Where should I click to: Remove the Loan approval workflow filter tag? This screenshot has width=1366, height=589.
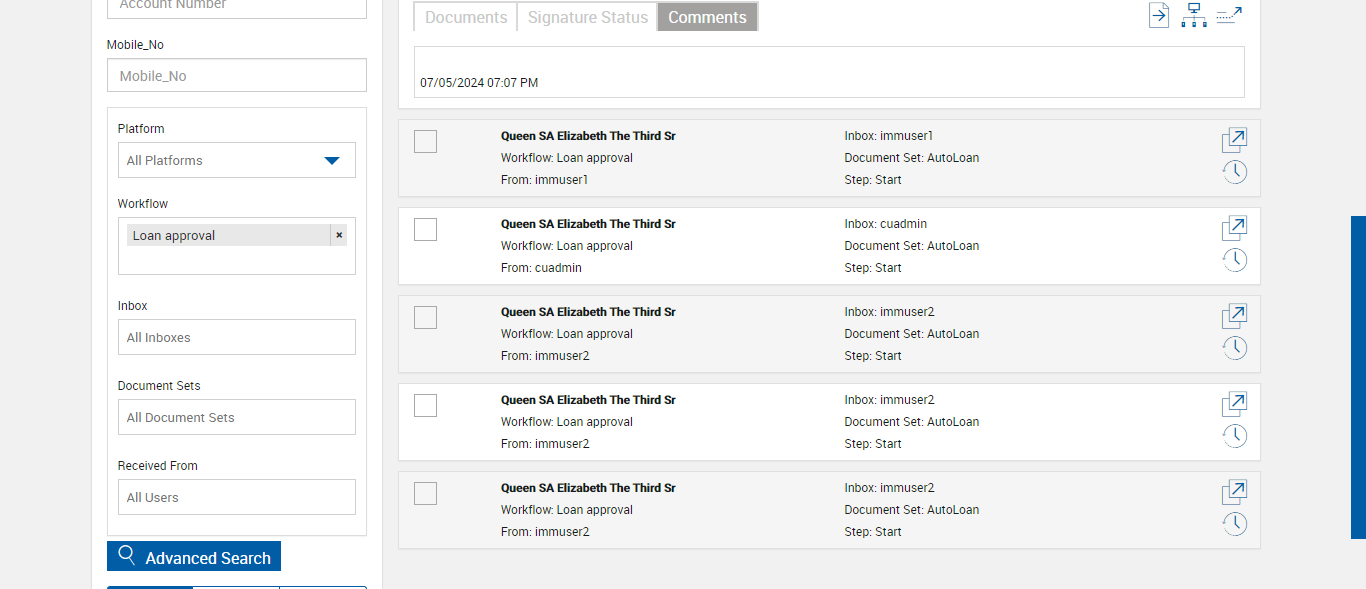(339, 235)
